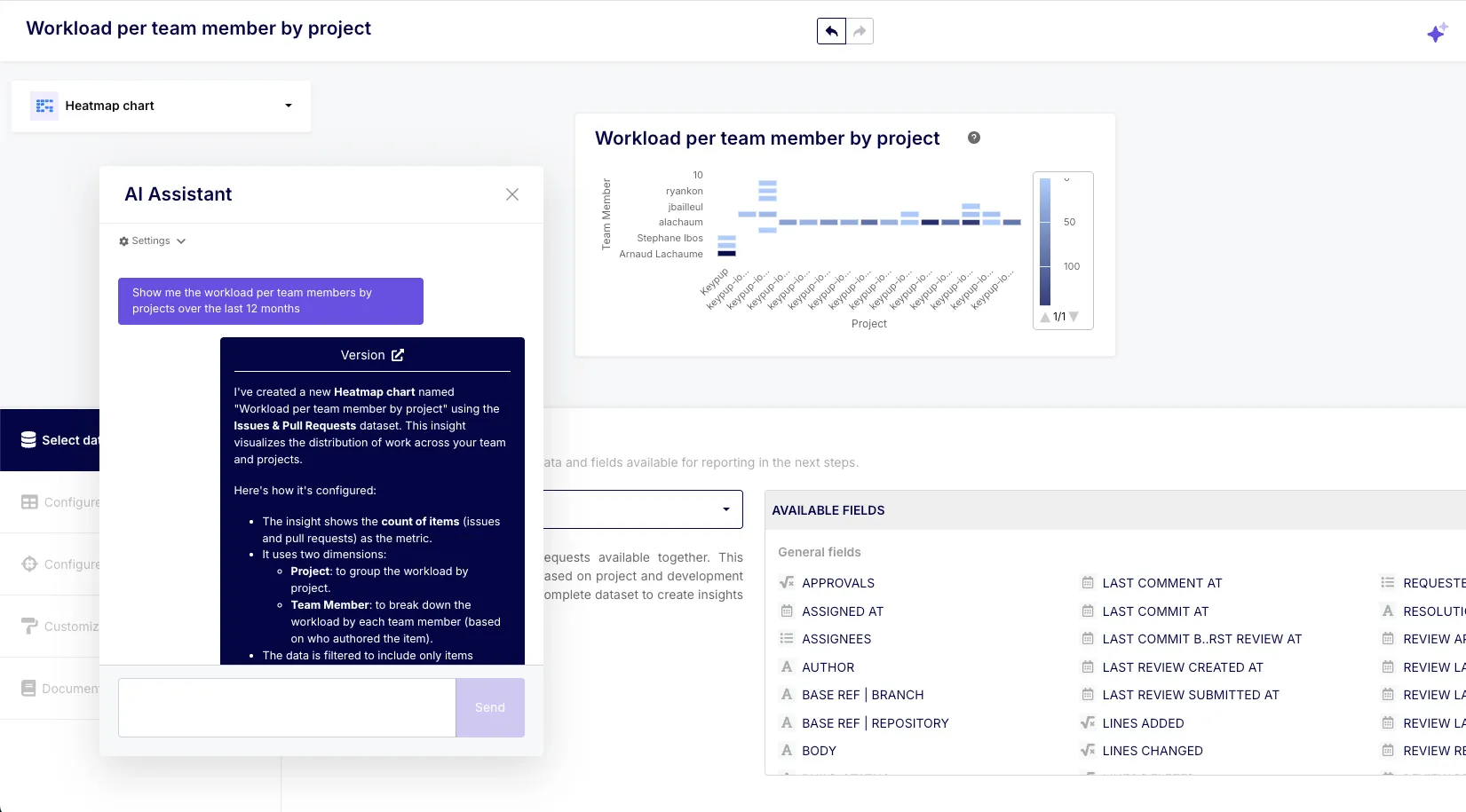Click the sparkle AI icon in top right corner

click(1438, 32)
